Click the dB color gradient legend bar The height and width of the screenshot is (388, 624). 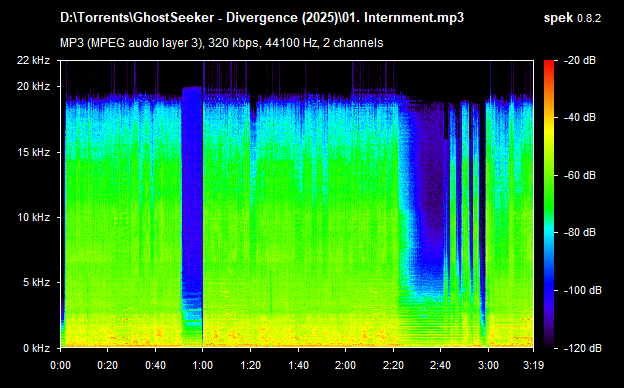549,204
